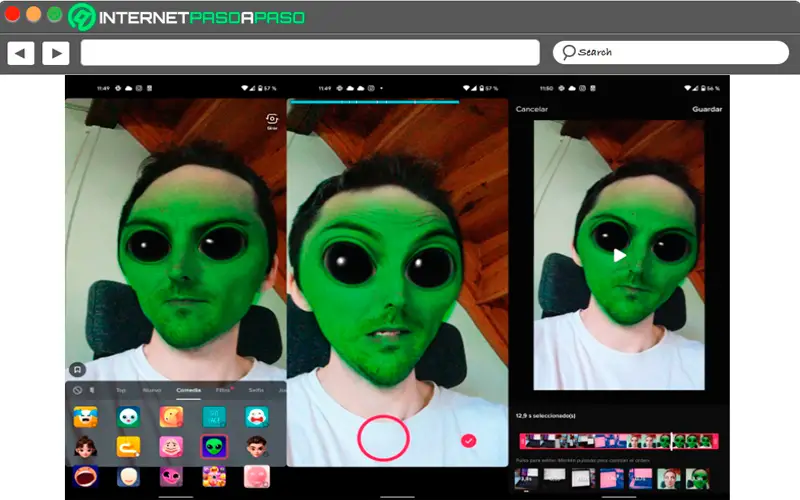The width and height of the screenshot is (800, 500).
Task: Switch to the Nuevo effects tab
Action: 152,390
